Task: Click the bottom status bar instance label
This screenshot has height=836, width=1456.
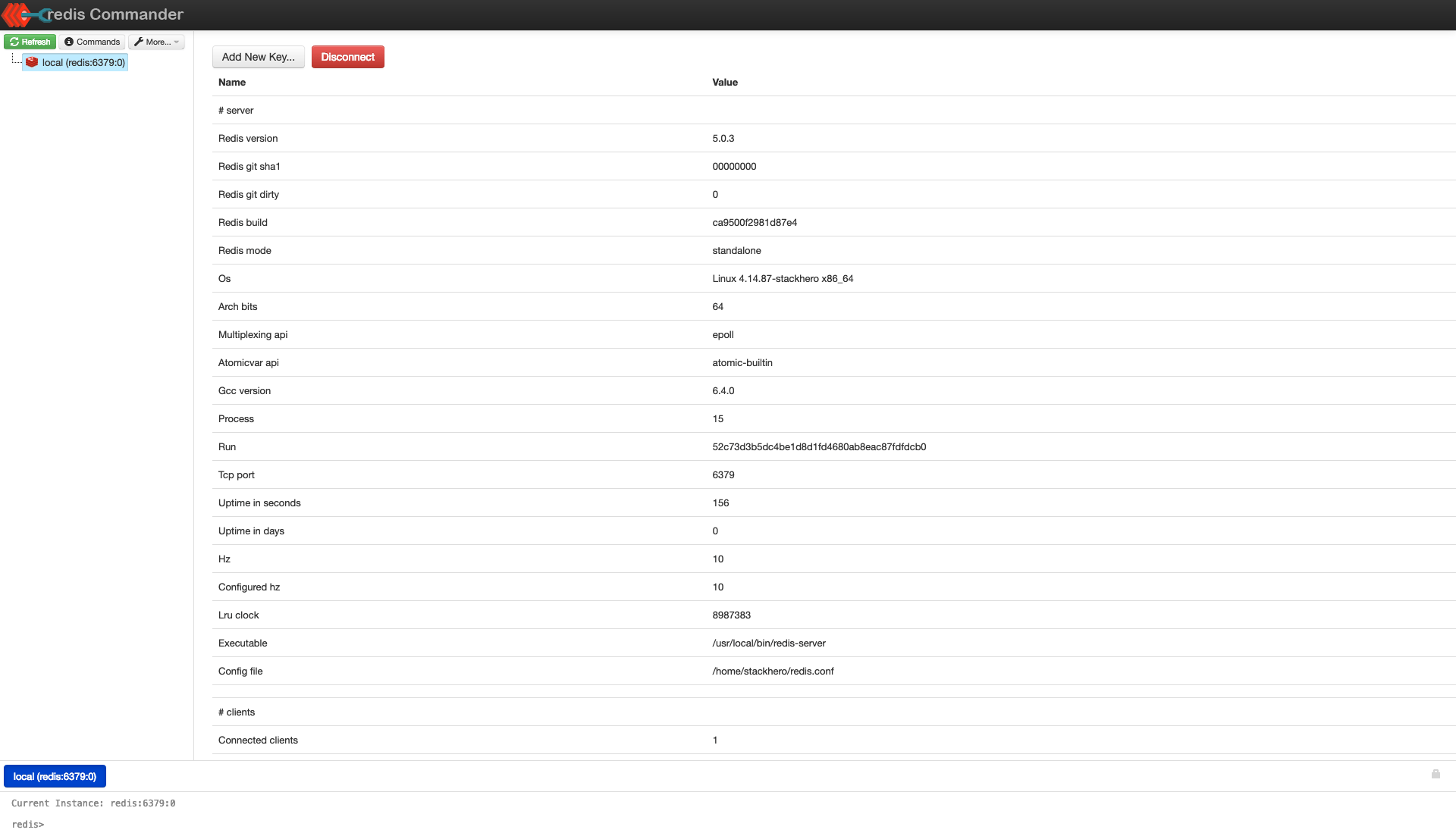Action: pos(54,776)
